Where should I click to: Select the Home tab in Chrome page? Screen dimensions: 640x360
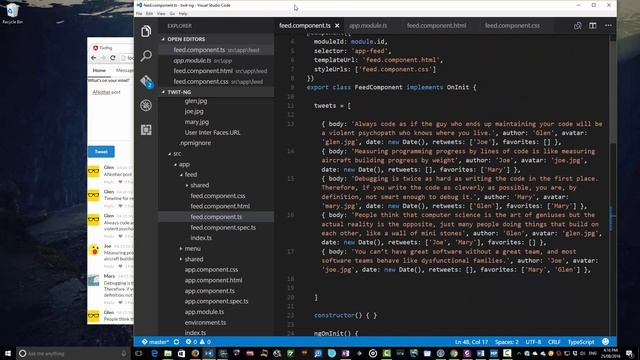pos(99,71)
